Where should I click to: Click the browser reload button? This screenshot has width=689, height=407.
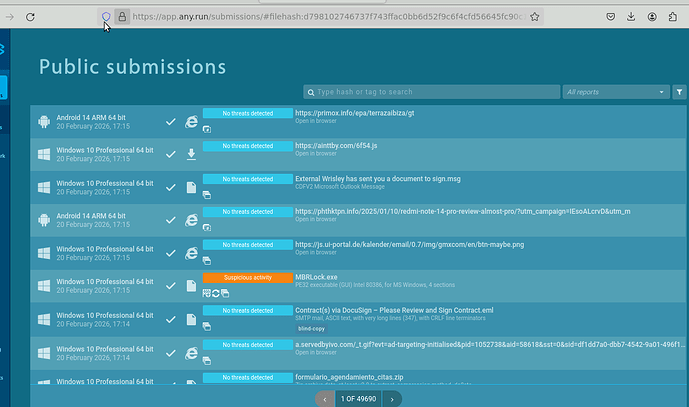(31, 17)
